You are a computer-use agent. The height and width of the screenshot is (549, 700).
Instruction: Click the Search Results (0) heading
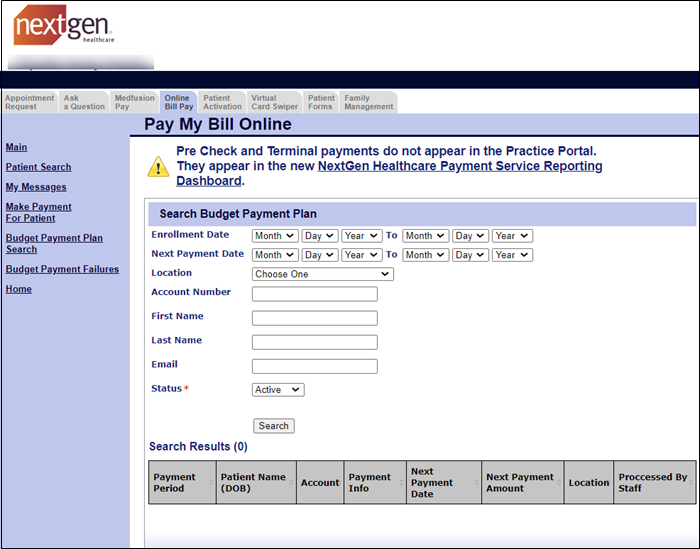(198, 447)
